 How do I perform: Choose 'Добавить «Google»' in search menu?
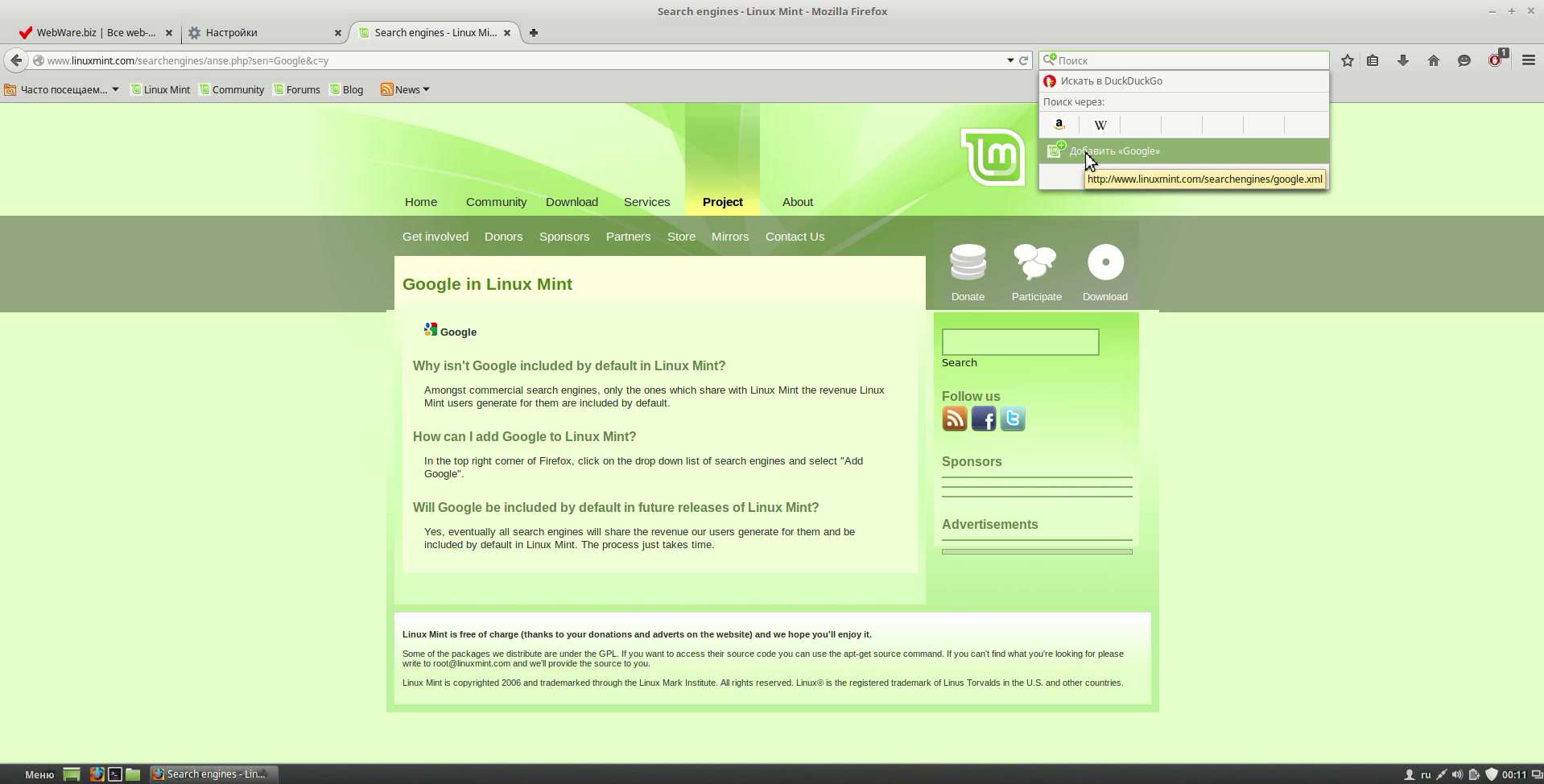click(x=1114, y=151)
